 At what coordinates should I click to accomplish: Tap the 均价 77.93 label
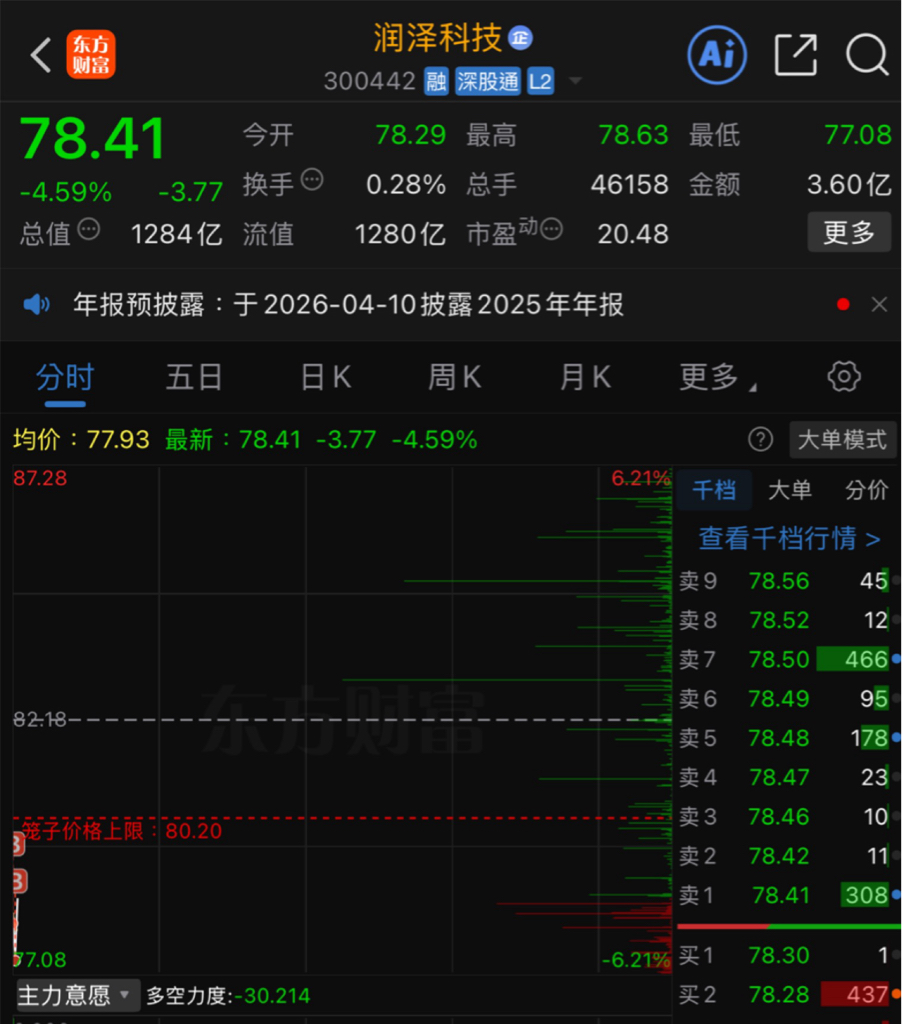click(81, 440)
